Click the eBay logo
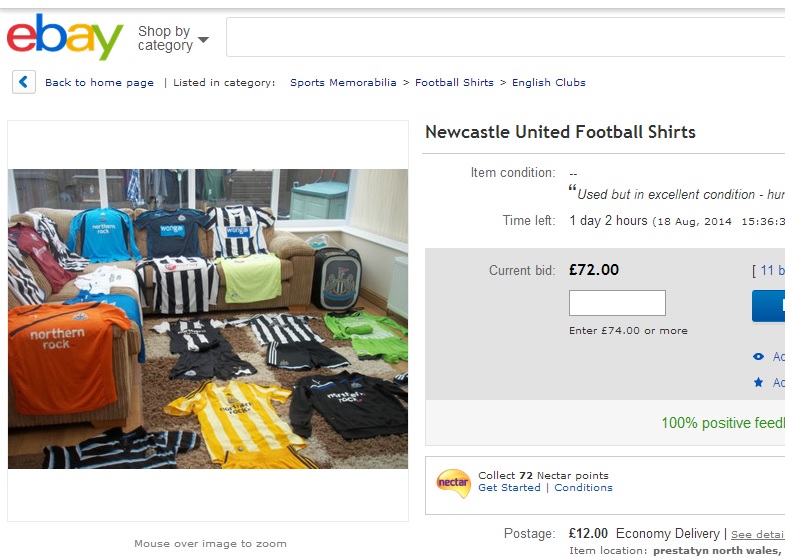 click(x=64, y=38)
